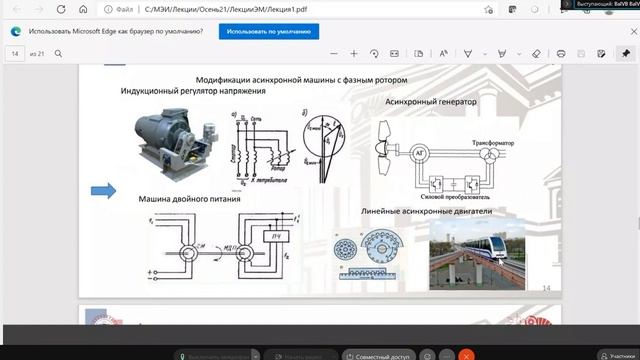Fit PDF page to width
The height and width of the screenshot is (360, 640).
(394, 53)
